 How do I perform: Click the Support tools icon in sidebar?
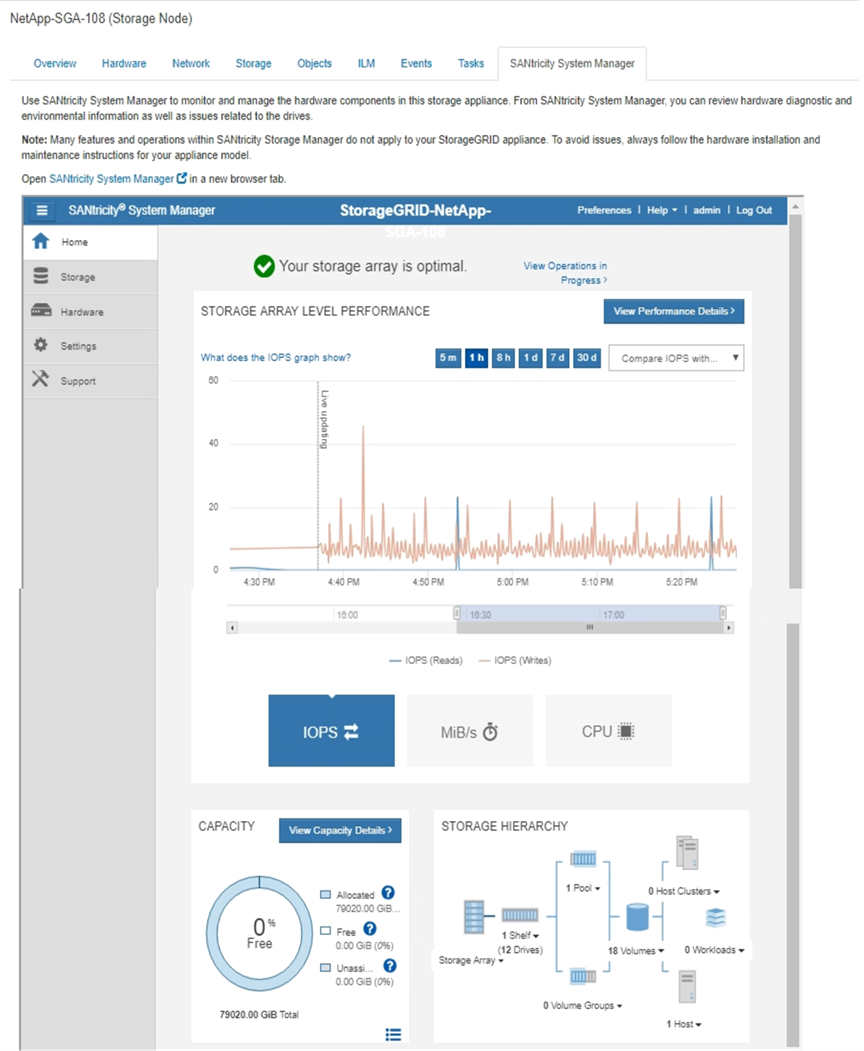click(x=40, y=379)
